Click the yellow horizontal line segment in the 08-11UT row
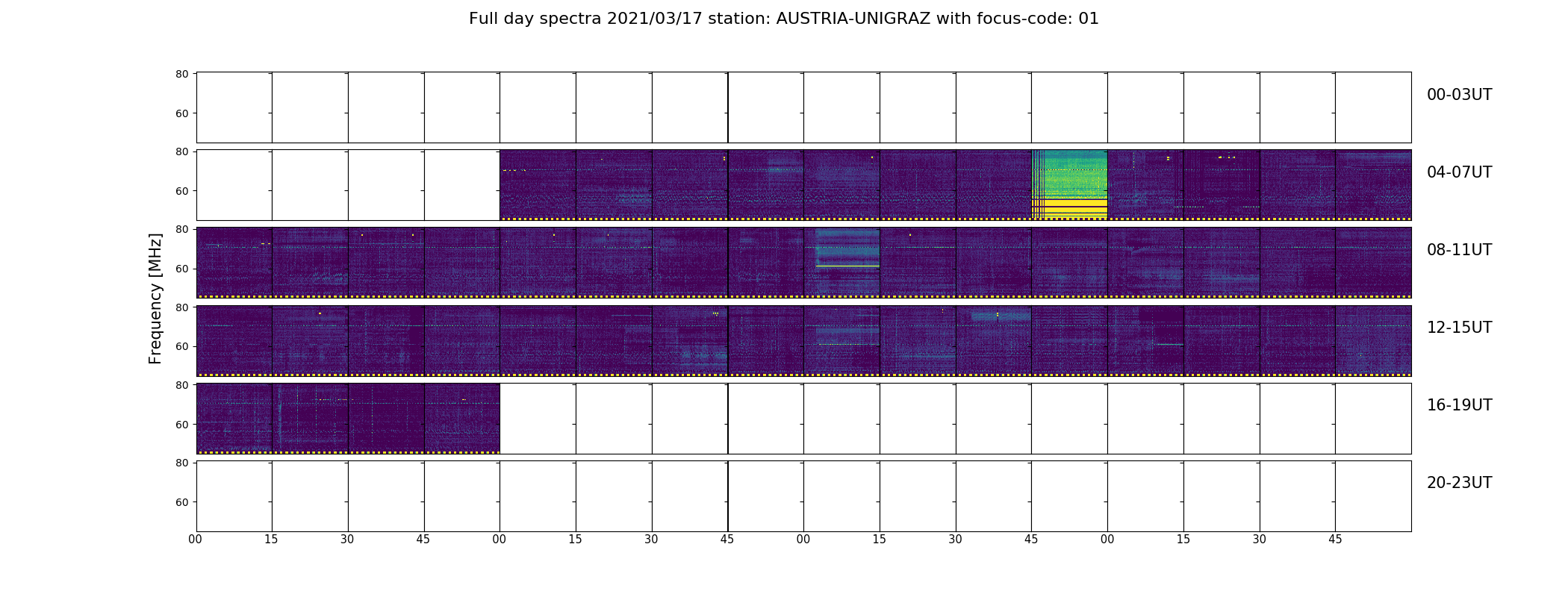Image resolution: width=1568 pixels, height=597 pixels. click(847, 266)
